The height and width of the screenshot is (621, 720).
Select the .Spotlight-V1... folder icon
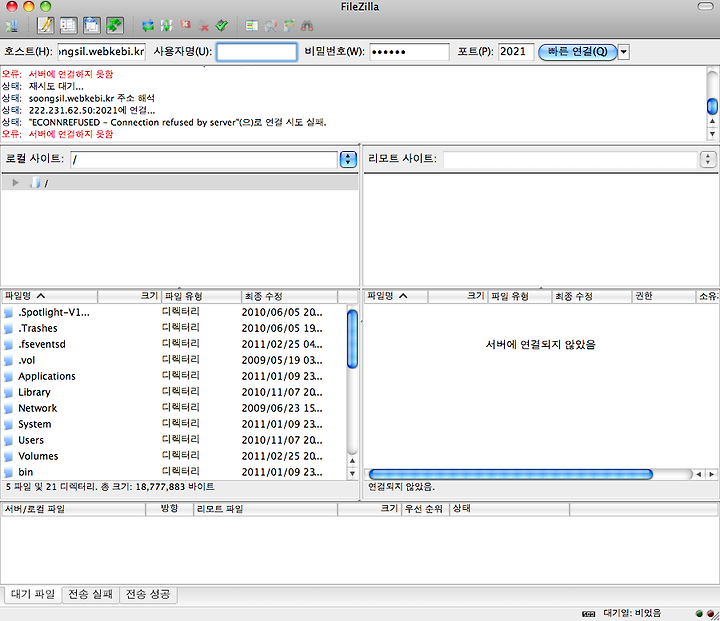point(8,313)
